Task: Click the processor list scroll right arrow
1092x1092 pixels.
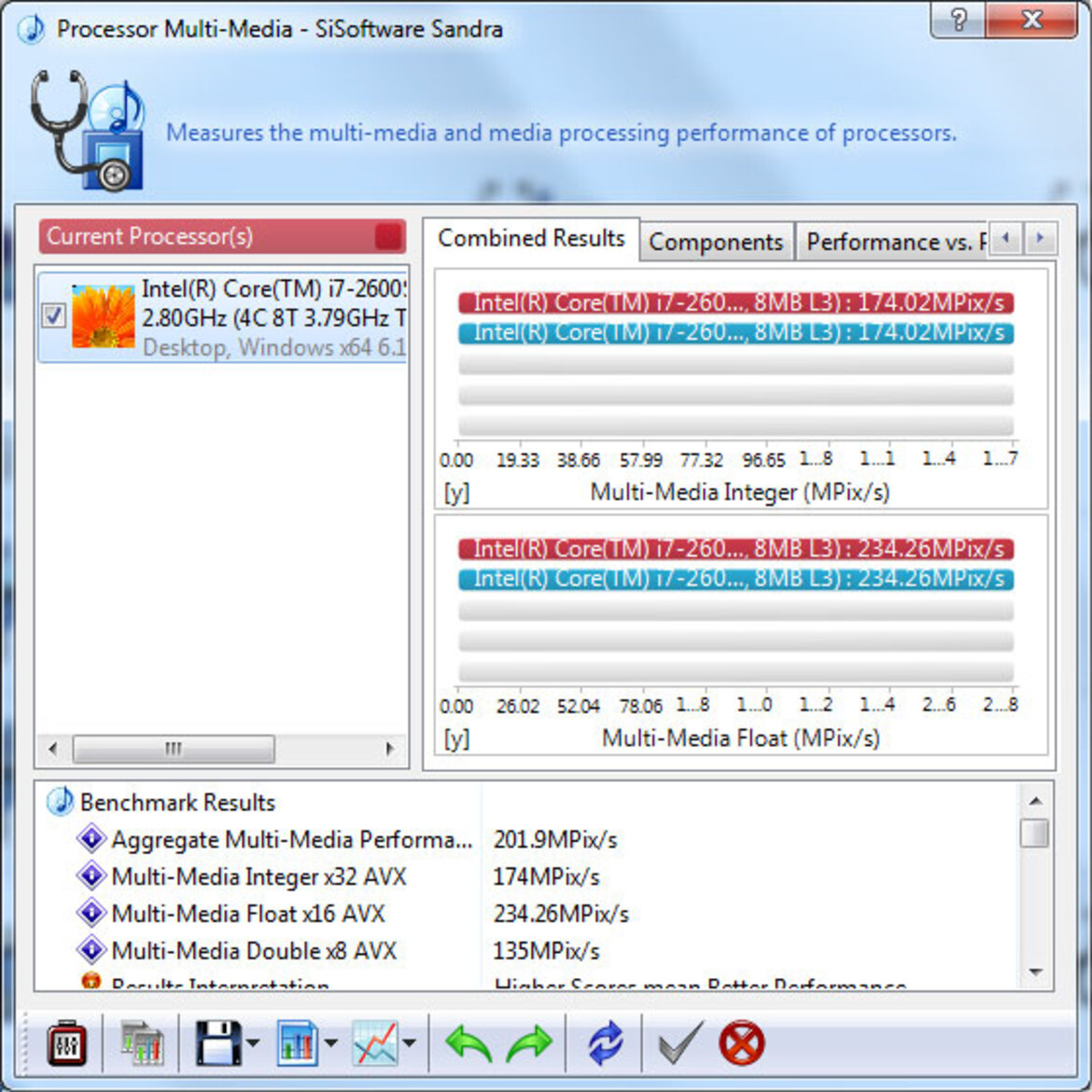Action: coord(390,749)
